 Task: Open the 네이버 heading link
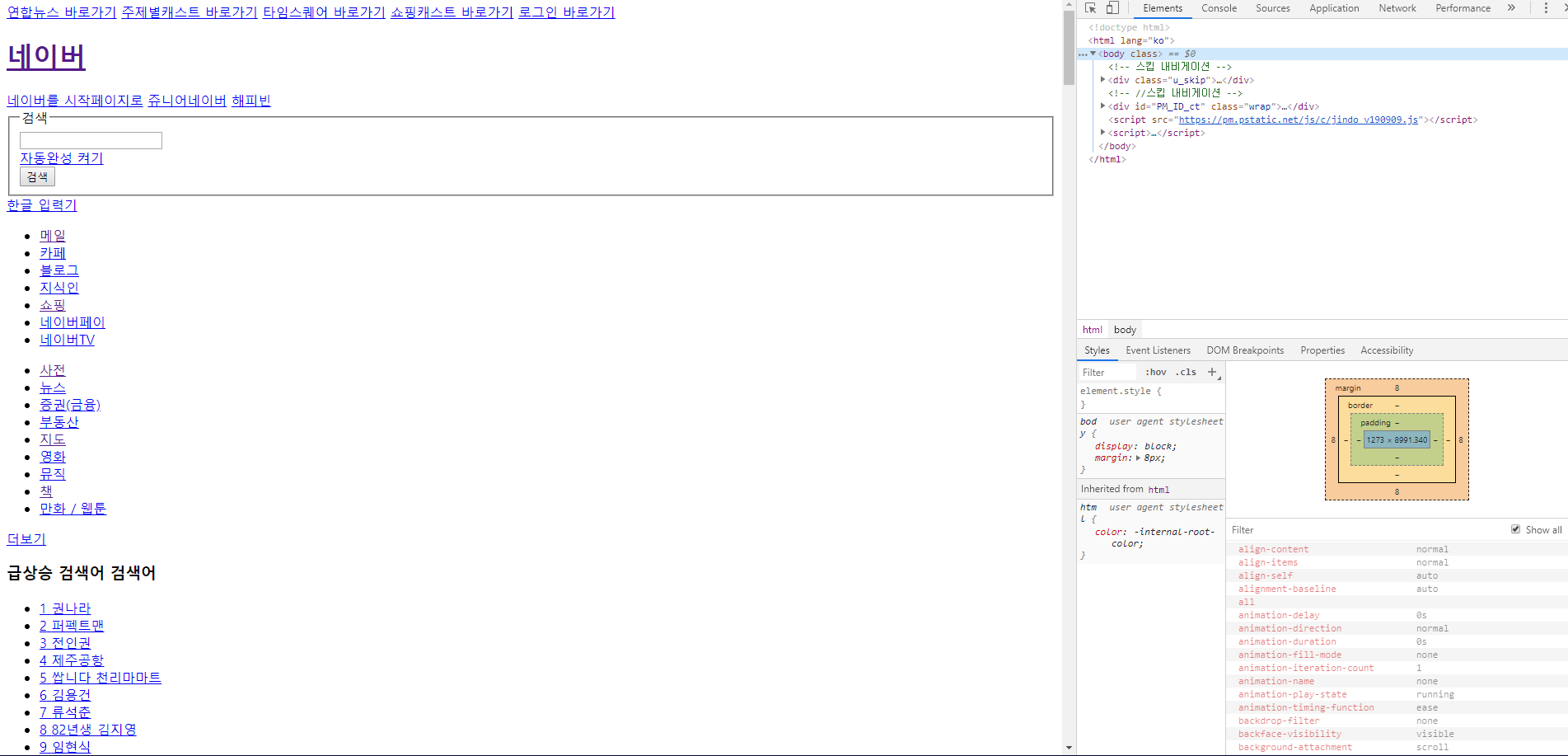46,57
